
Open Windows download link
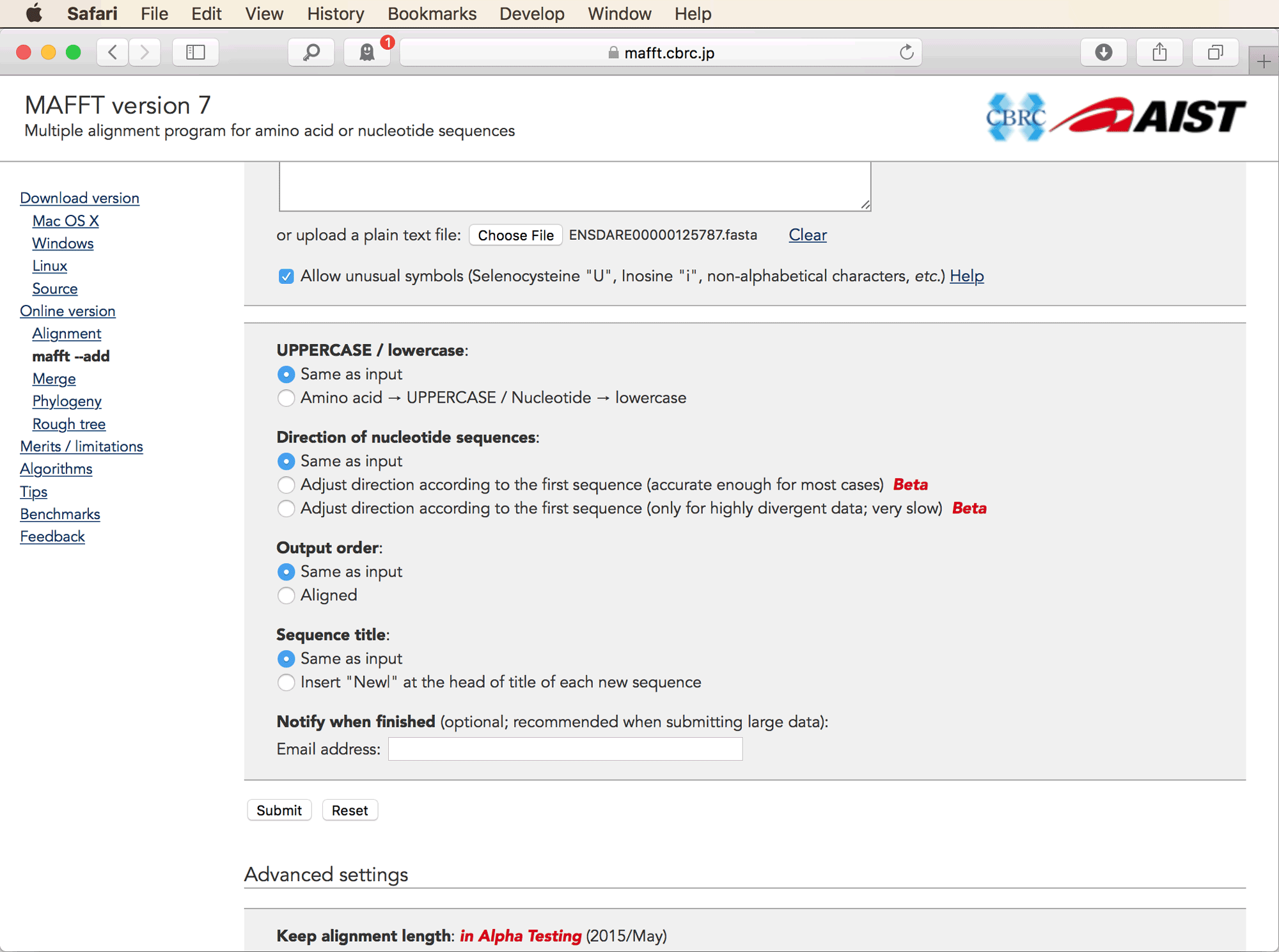63,244
